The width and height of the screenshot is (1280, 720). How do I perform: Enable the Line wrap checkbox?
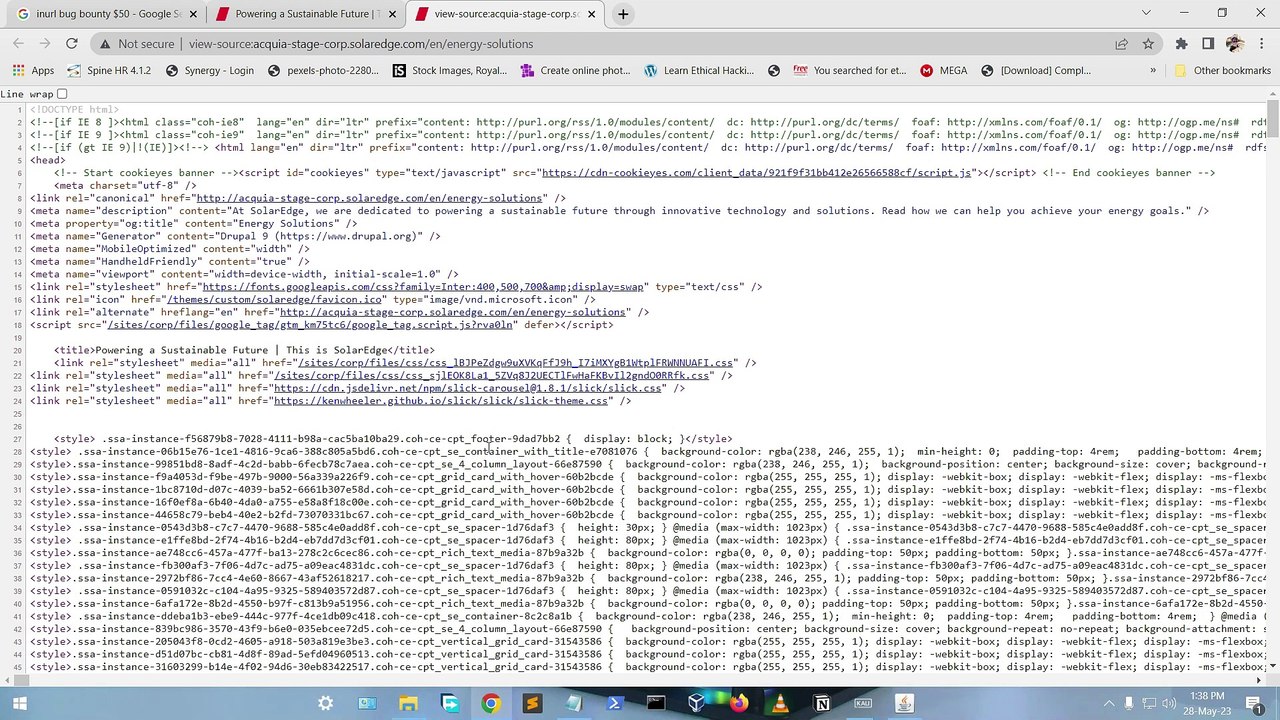click(62, 94)
